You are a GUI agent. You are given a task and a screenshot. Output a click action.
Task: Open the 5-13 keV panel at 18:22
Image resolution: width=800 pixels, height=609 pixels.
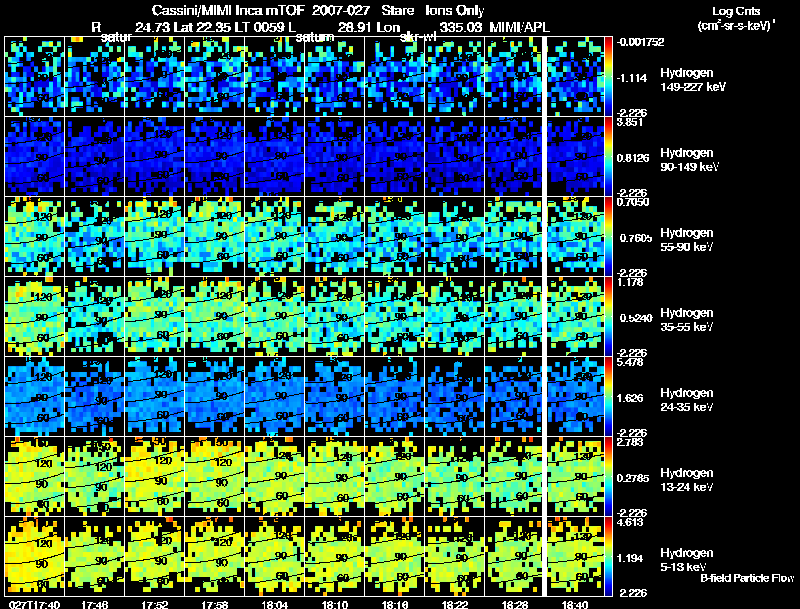tap(455, 557)
